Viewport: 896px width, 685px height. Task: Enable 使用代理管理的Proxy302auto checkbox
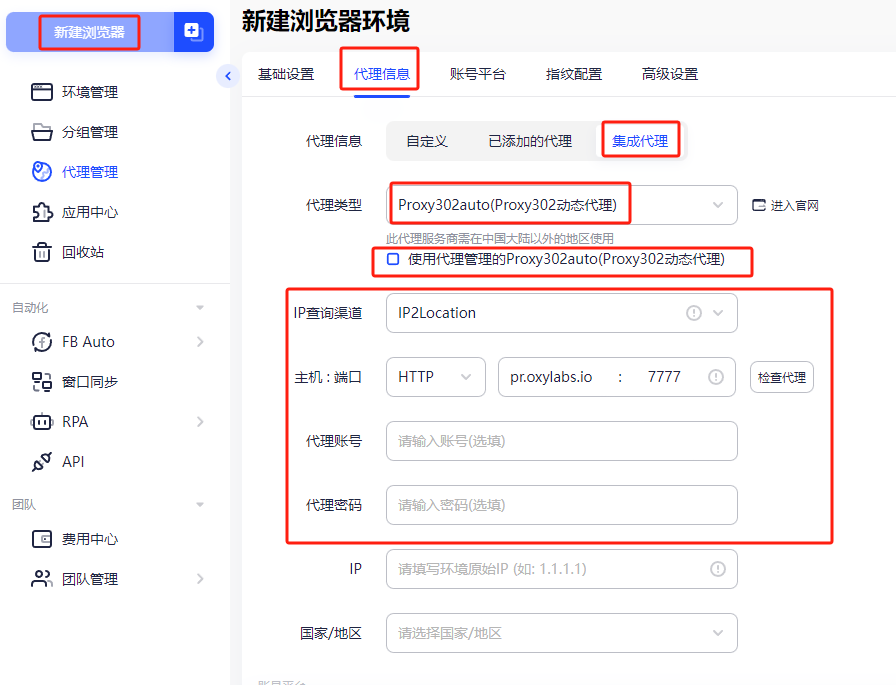coord(390,260)
